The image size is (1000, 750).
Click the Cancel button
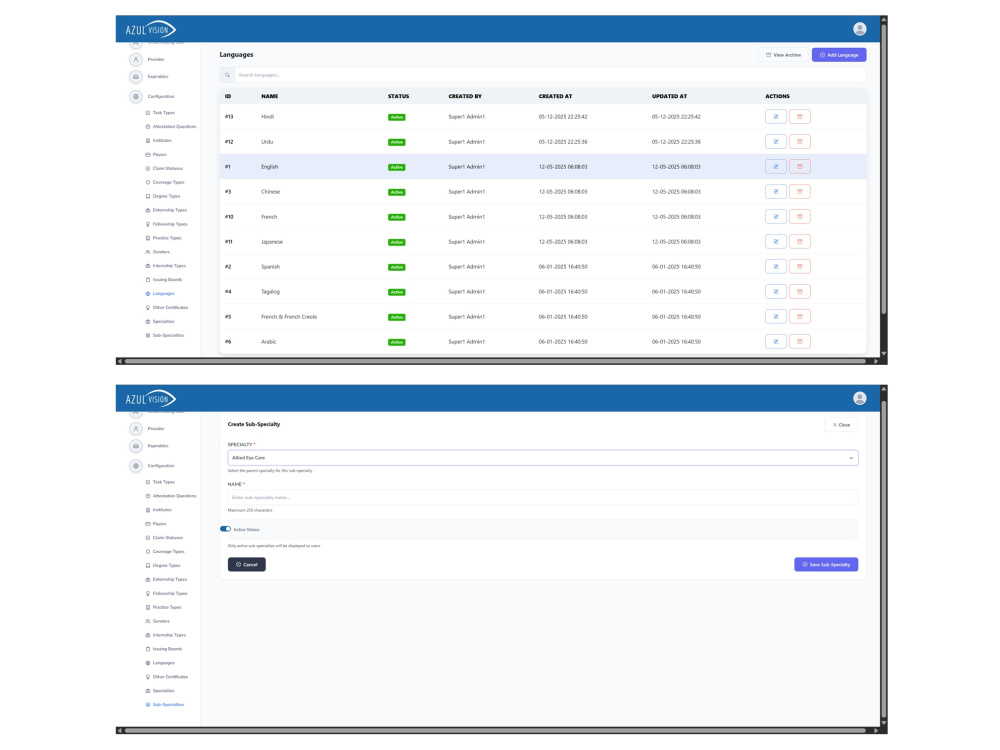[247, 564]
